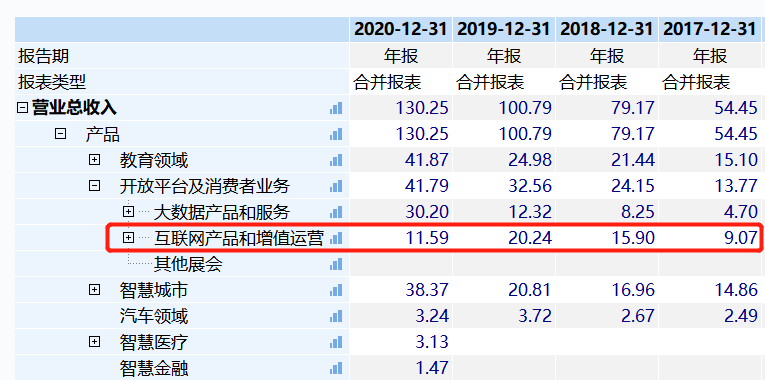Open chart icon for 汽车领域 row
The width and height of the screenshot is (765, 380).
(x=336, y=316)
